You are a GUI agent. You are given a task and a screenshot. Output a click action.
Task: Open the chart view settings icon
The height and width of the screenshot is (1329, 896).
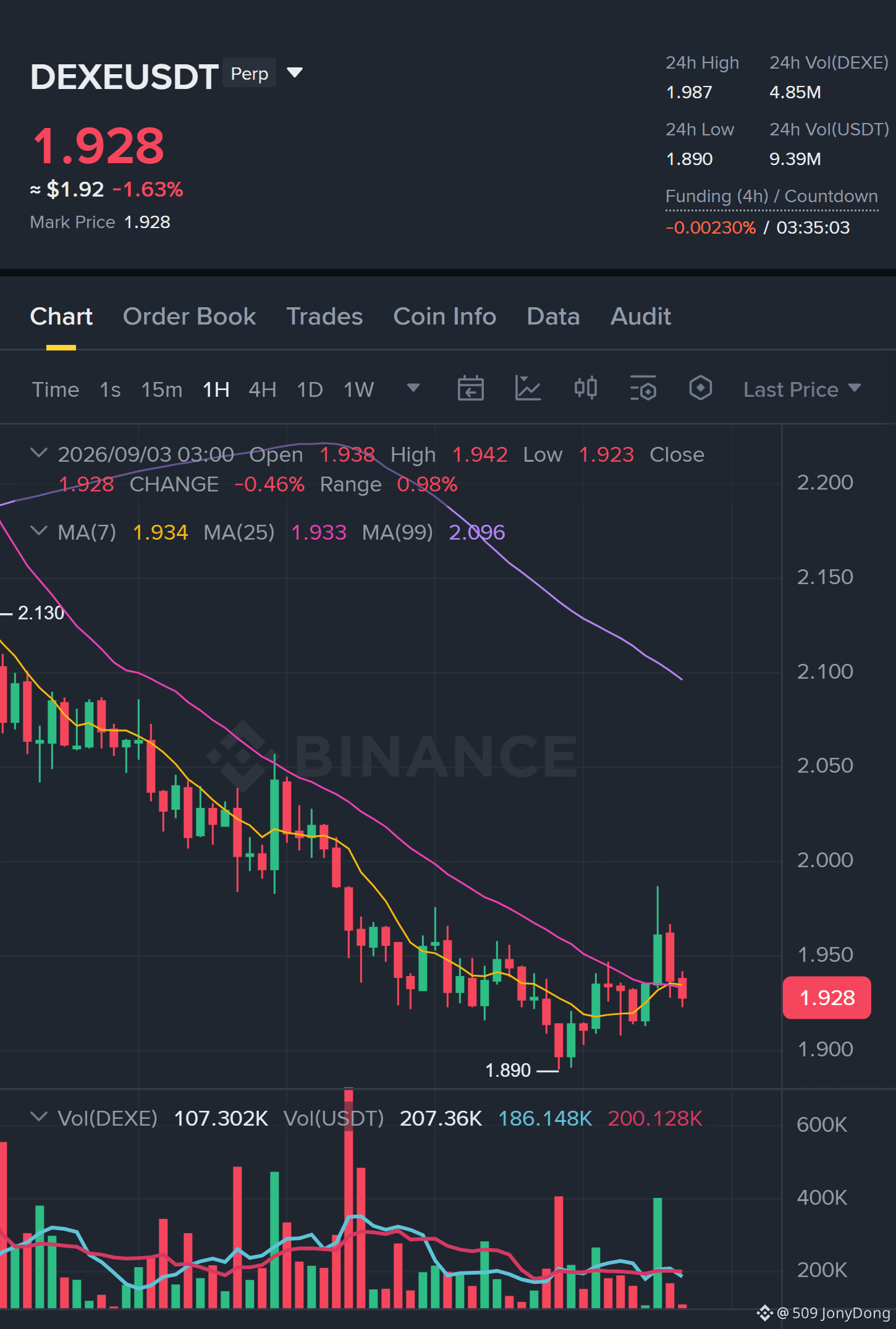pos(643,389)
